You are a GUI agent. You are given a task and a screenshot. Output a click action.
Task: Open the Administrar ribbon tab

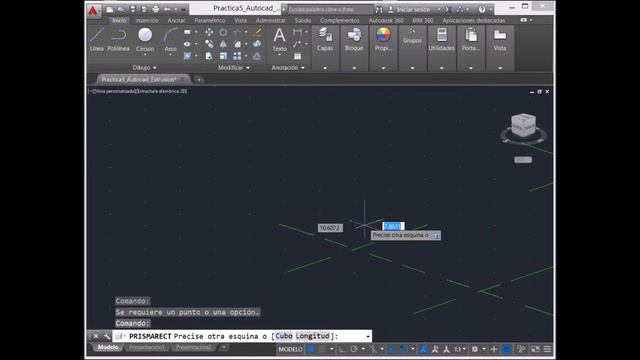click(x=271, y=20)
